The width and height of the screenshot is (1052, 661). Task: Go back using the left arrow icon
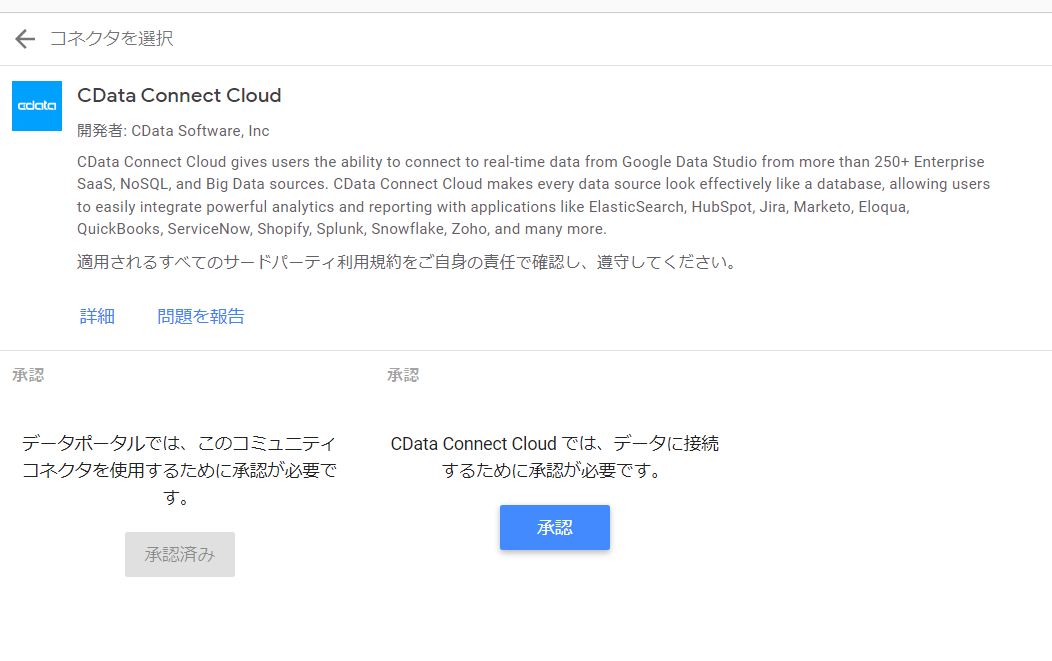(x=25, y=39)
